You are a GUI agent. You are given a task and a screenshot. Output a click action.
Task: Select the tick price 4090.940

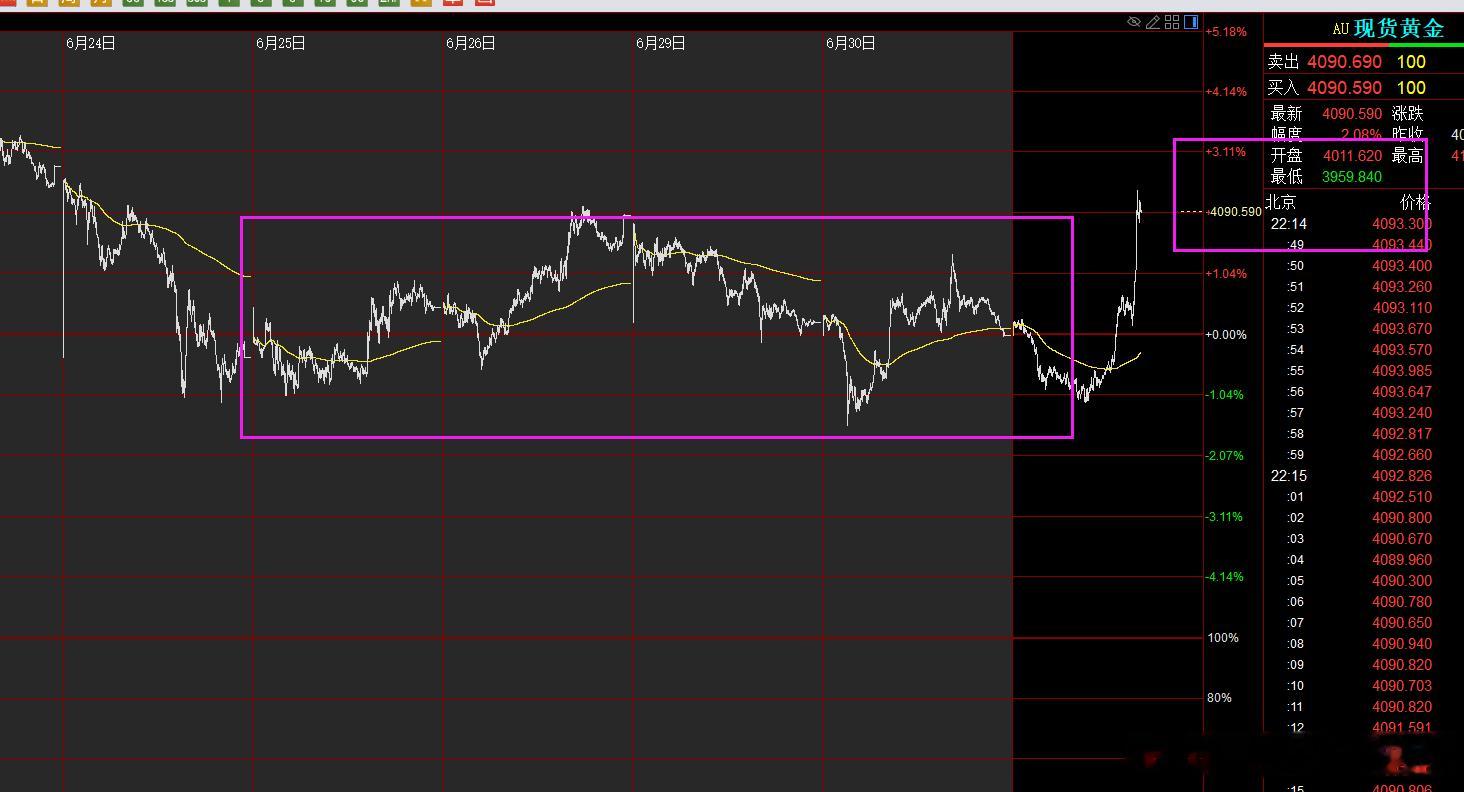coord(1402,644)
